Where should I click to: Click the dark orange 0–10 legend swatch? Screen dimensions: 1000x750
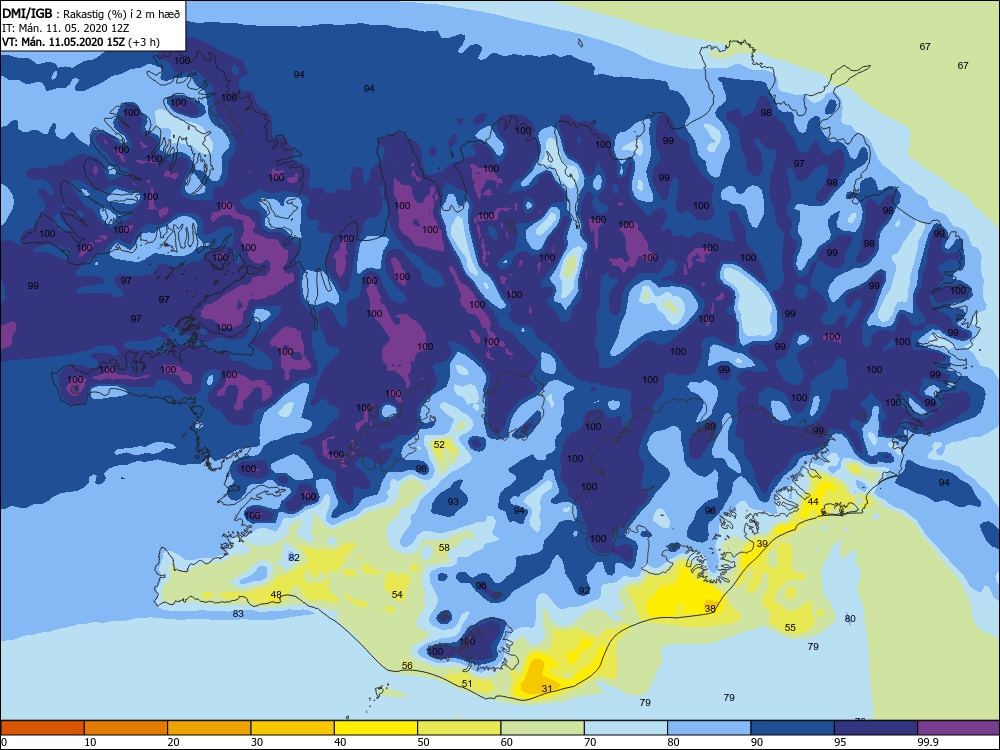tap(42, 728)
